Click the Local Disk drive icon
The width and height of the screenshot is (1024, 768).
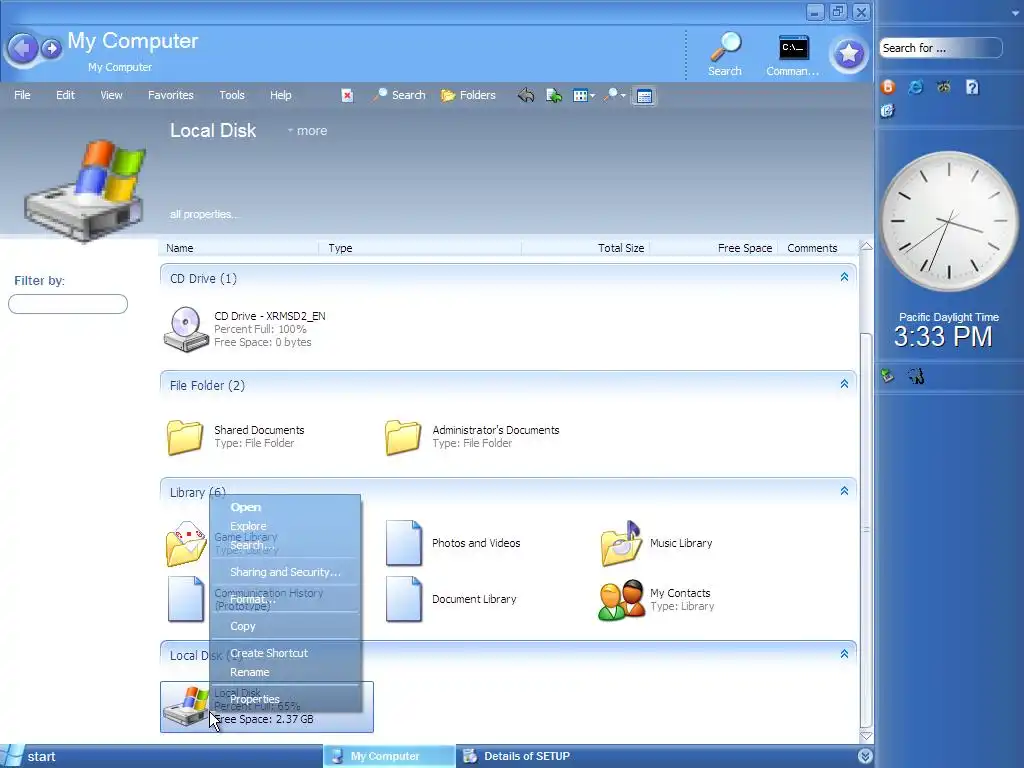pos(186,706)
